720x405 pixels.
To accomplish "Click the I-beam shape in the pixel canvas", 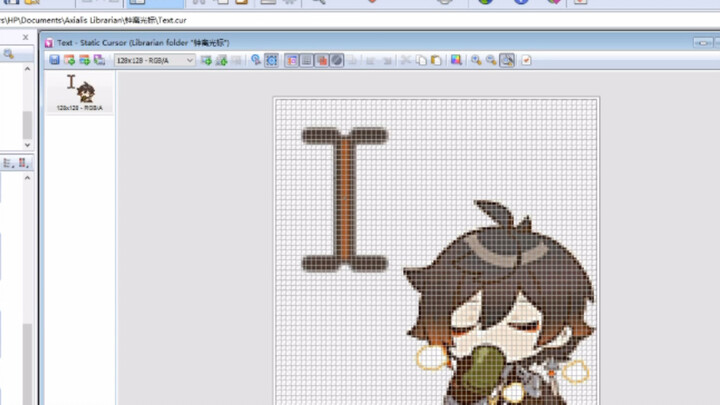I will pos(345,199).
